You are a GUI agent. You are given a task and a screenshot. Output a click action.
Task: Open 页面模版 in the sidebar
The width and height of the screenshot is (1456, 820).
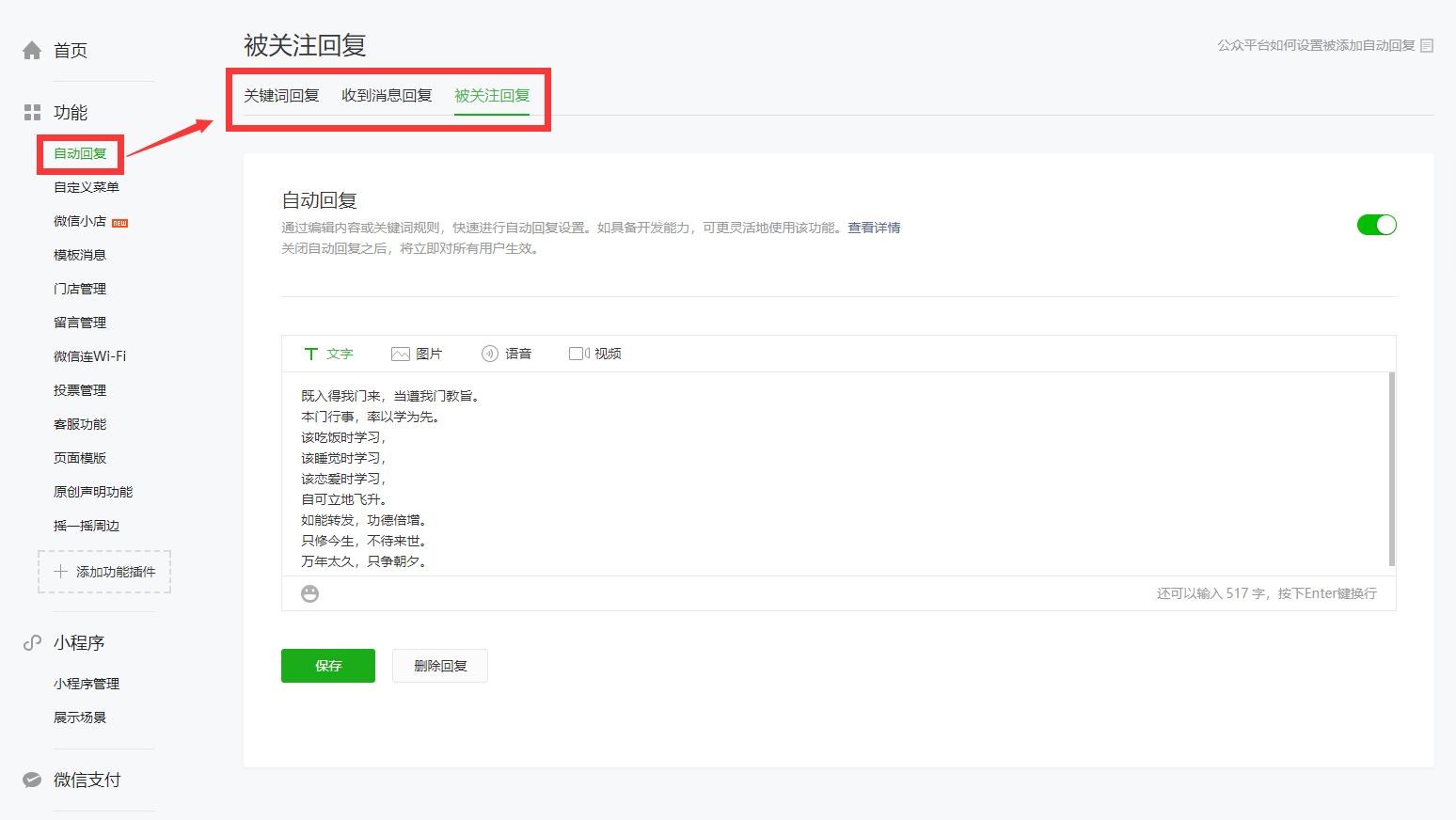coord(80,458)
